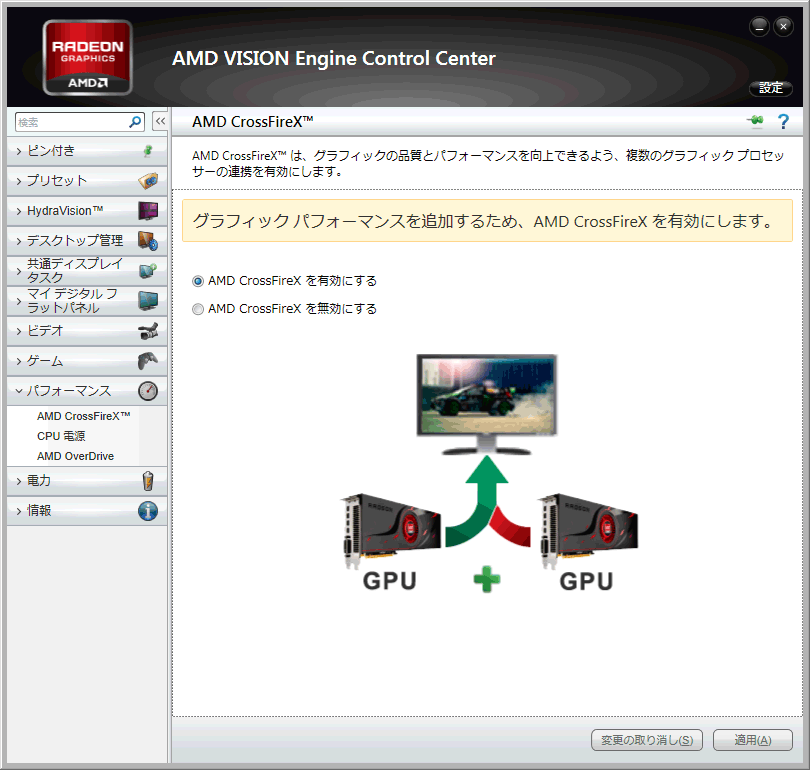Click the ビデオ camcorder icon
This screenshot has height=770, width=810.
point(148,331)
